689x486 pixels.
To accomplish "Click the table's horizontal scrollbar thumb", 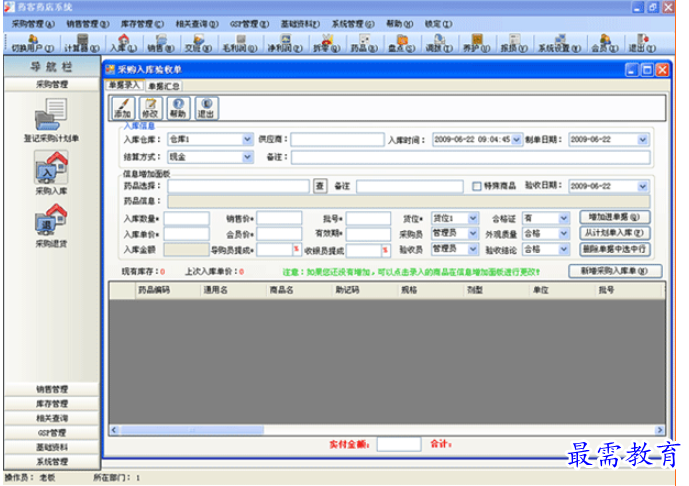I will pyautogui.click(x=192, y=430).
